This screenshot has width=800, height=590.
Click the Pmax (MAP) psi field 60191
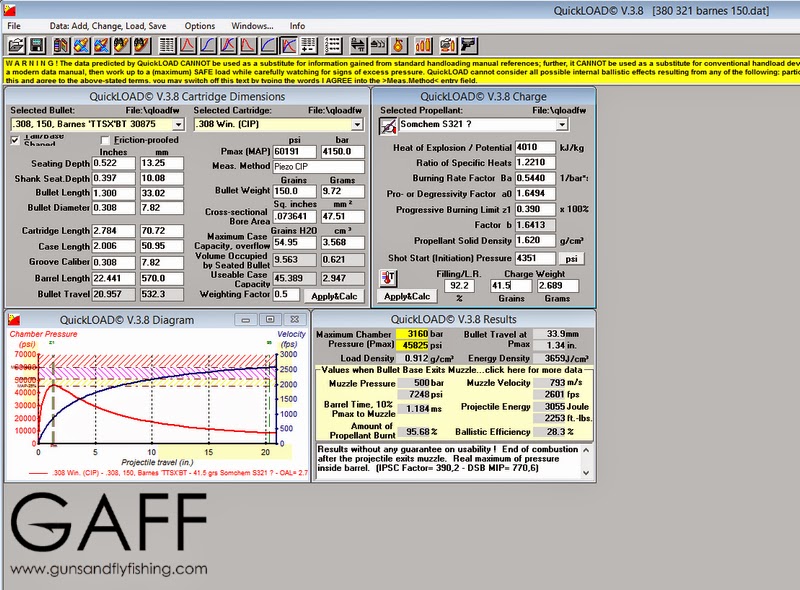[294, 152]
